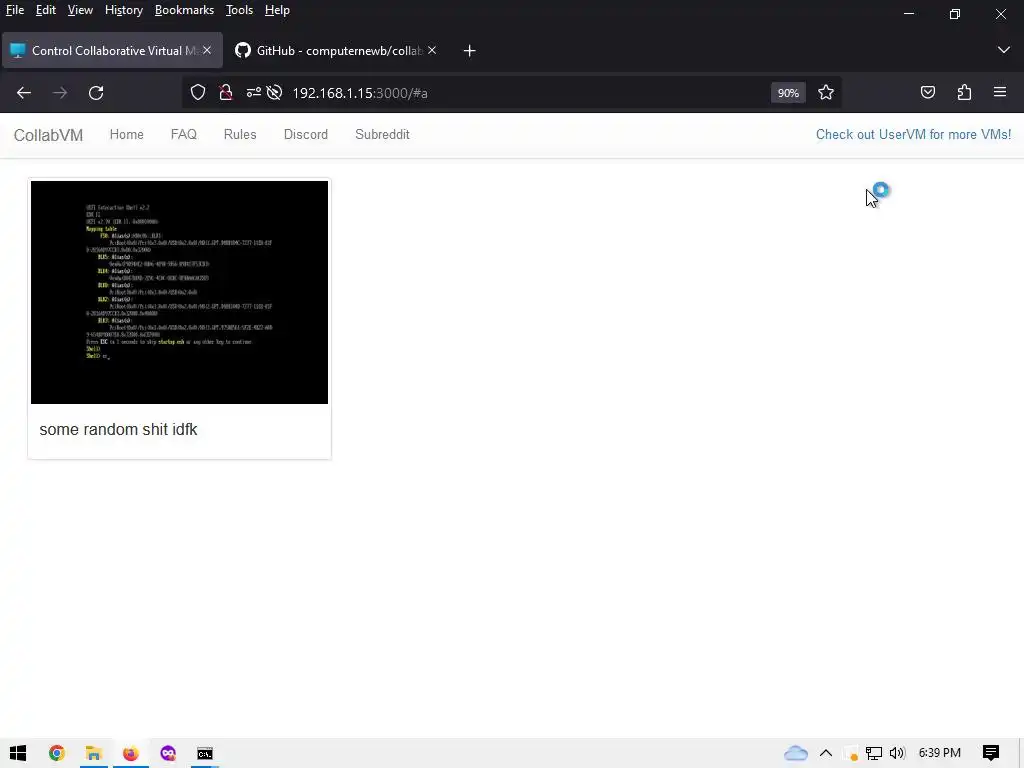Close the Control Collaborative Virtual Machines tab
This screenshot has width=1024, height=768.
(207, 50)
